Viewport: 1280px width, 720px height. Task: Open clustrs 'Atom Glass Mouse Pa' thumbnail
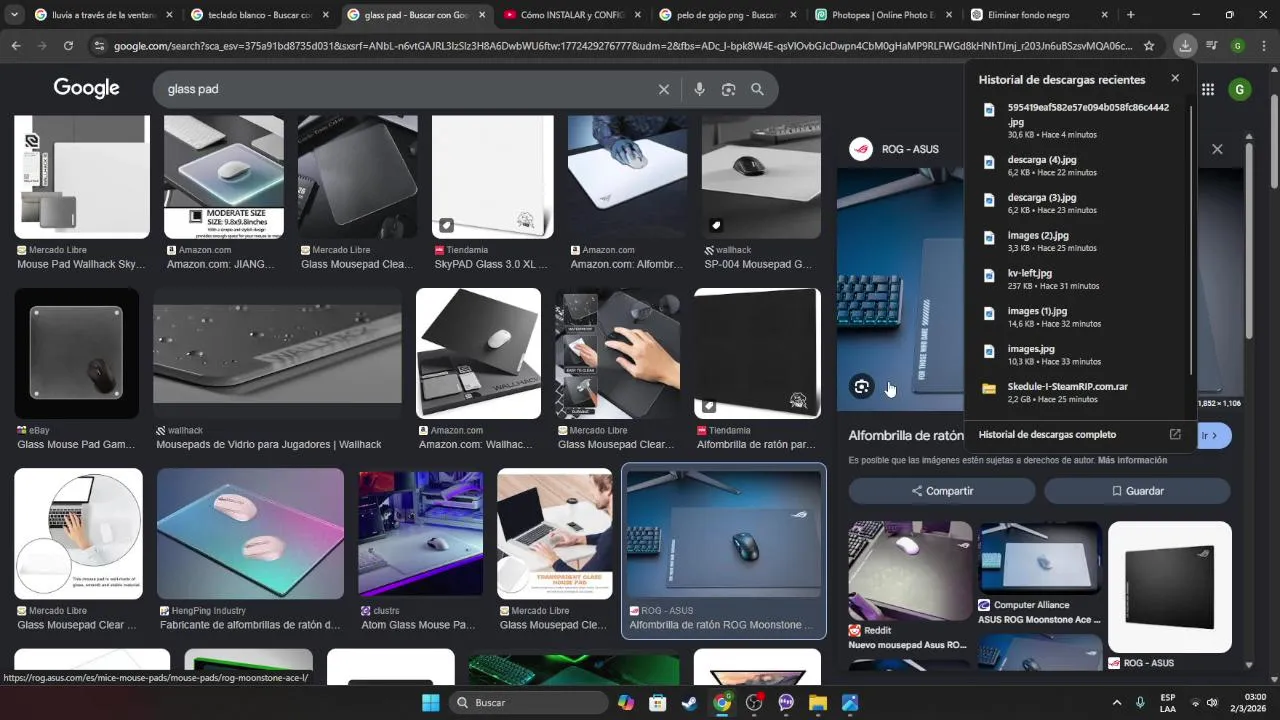pos(420,534)
